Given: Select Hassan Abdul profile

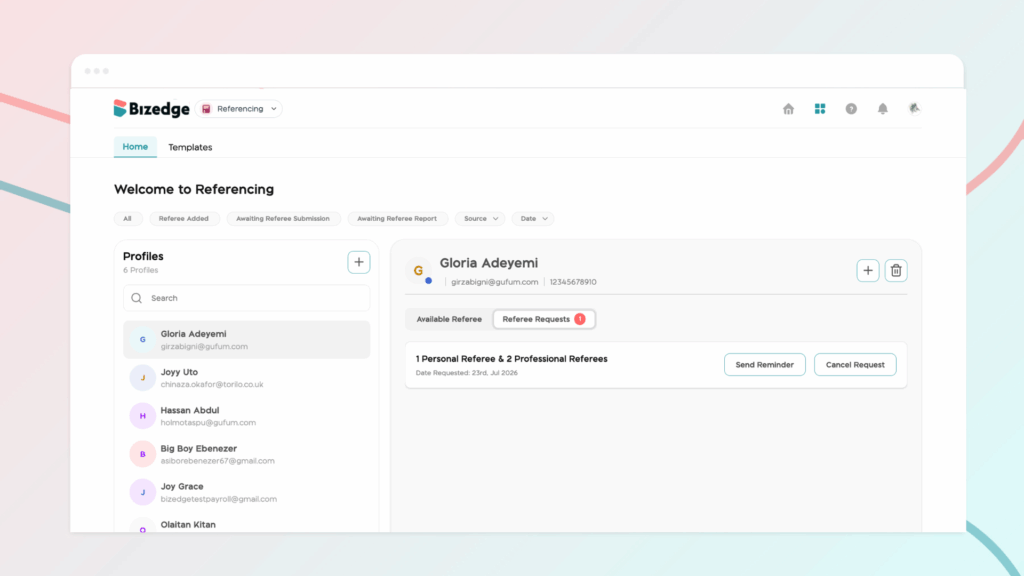Looking at the screenshot, I should tap(246, 416).
